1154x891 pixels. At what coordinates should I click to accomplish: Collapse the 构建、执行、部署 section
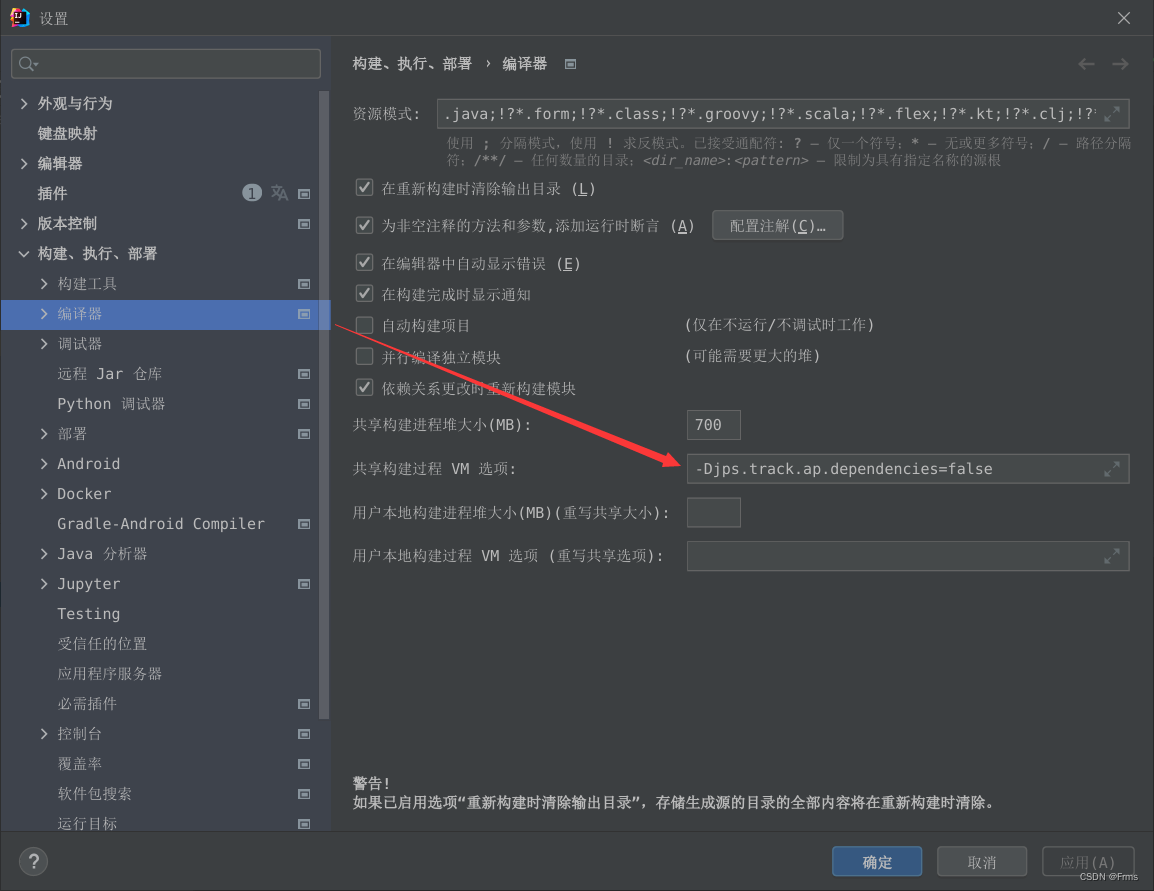[x=25, y=253]
